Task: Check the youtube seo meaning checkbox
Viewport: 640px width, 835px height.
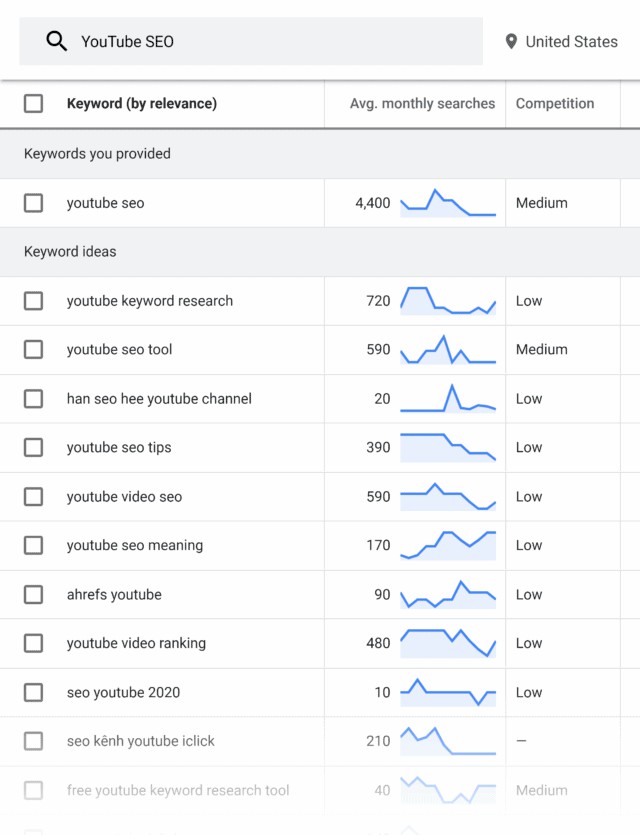Action: coord(34,545)
